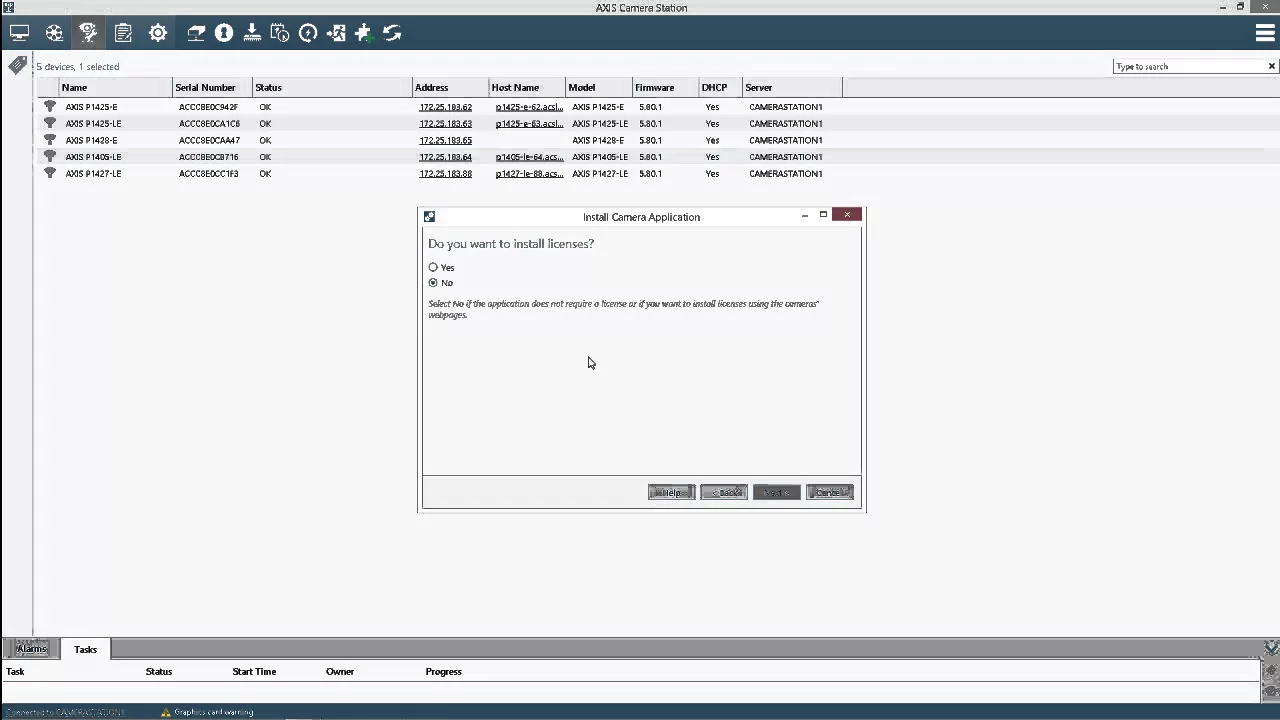Viewport: 1280px width, 720px height.
Task: Click the Next button in the dialog
Action: click(777, 492)
